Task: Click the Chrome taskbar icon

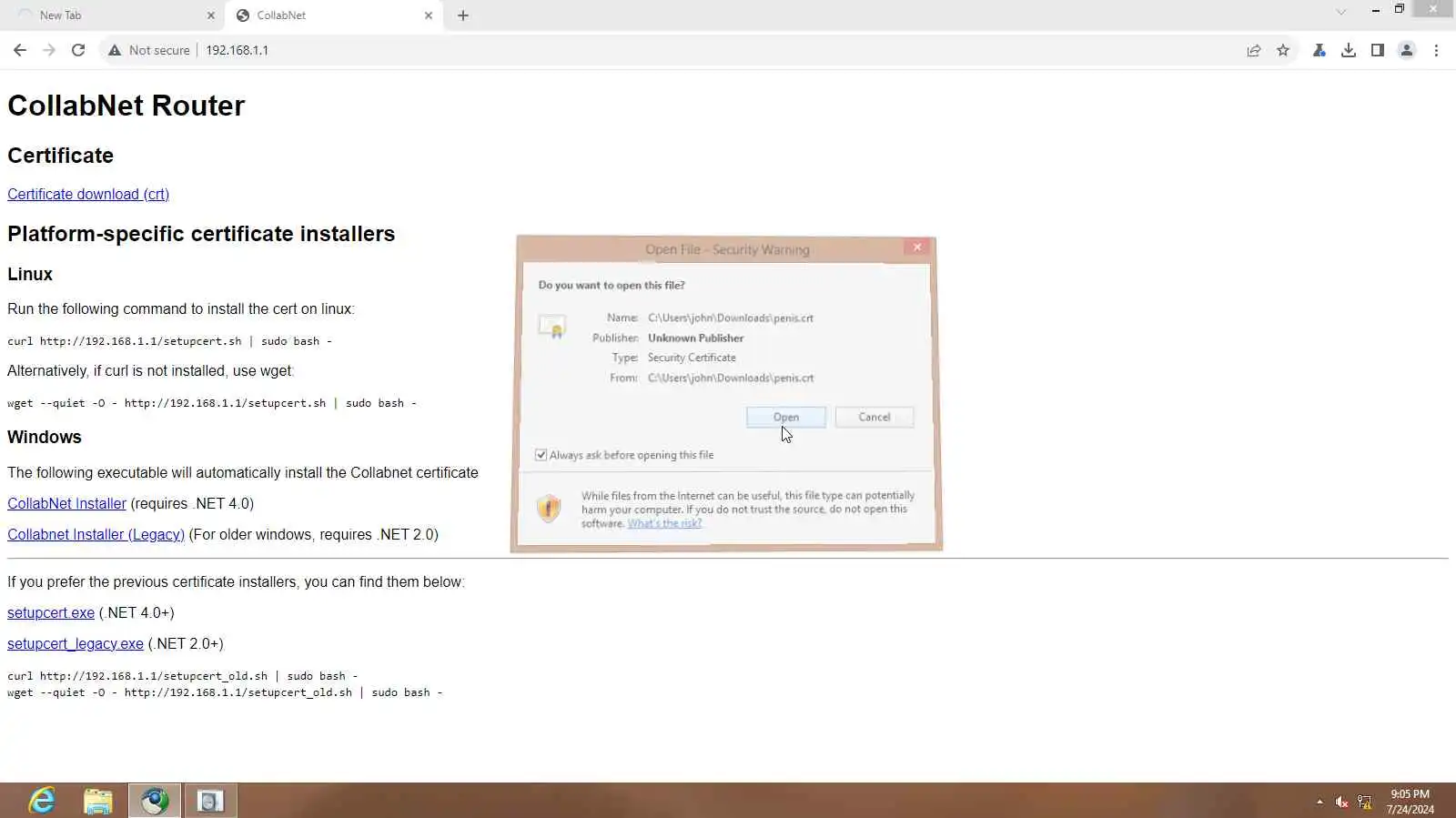Action: [155, 801]
